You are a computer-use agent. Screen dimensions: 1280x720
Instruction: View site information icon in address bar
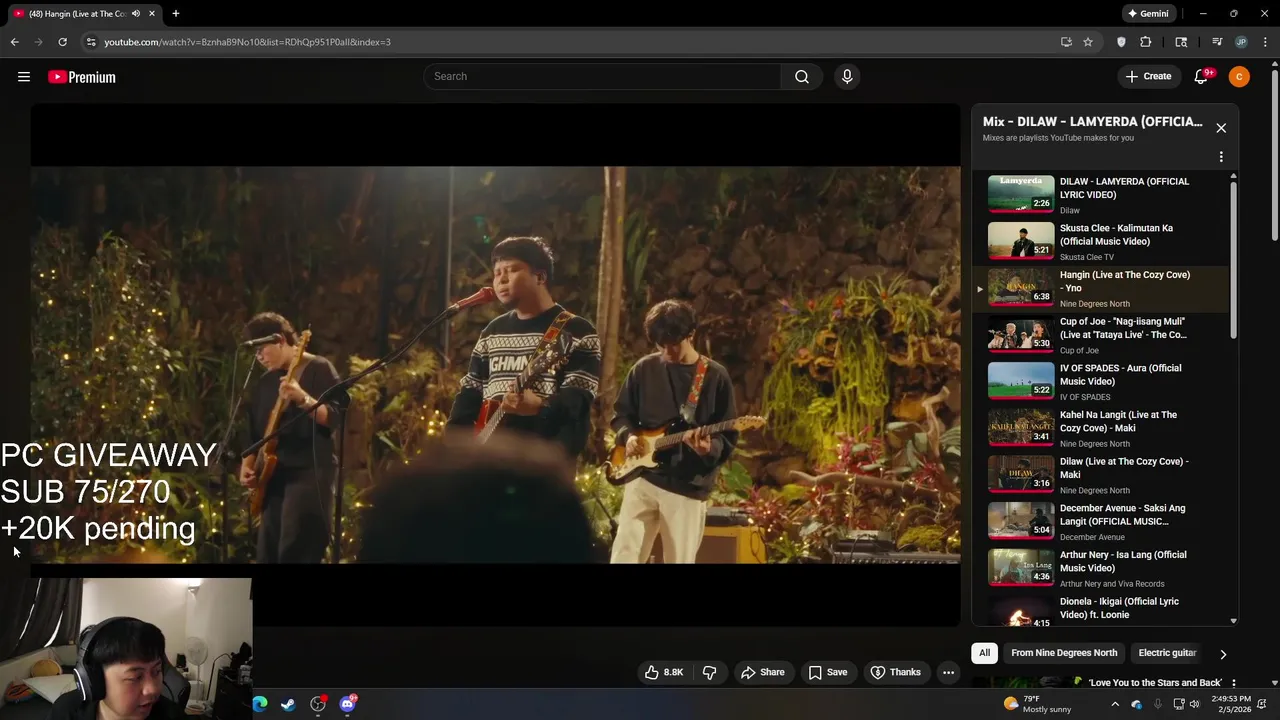click(91, 42)
